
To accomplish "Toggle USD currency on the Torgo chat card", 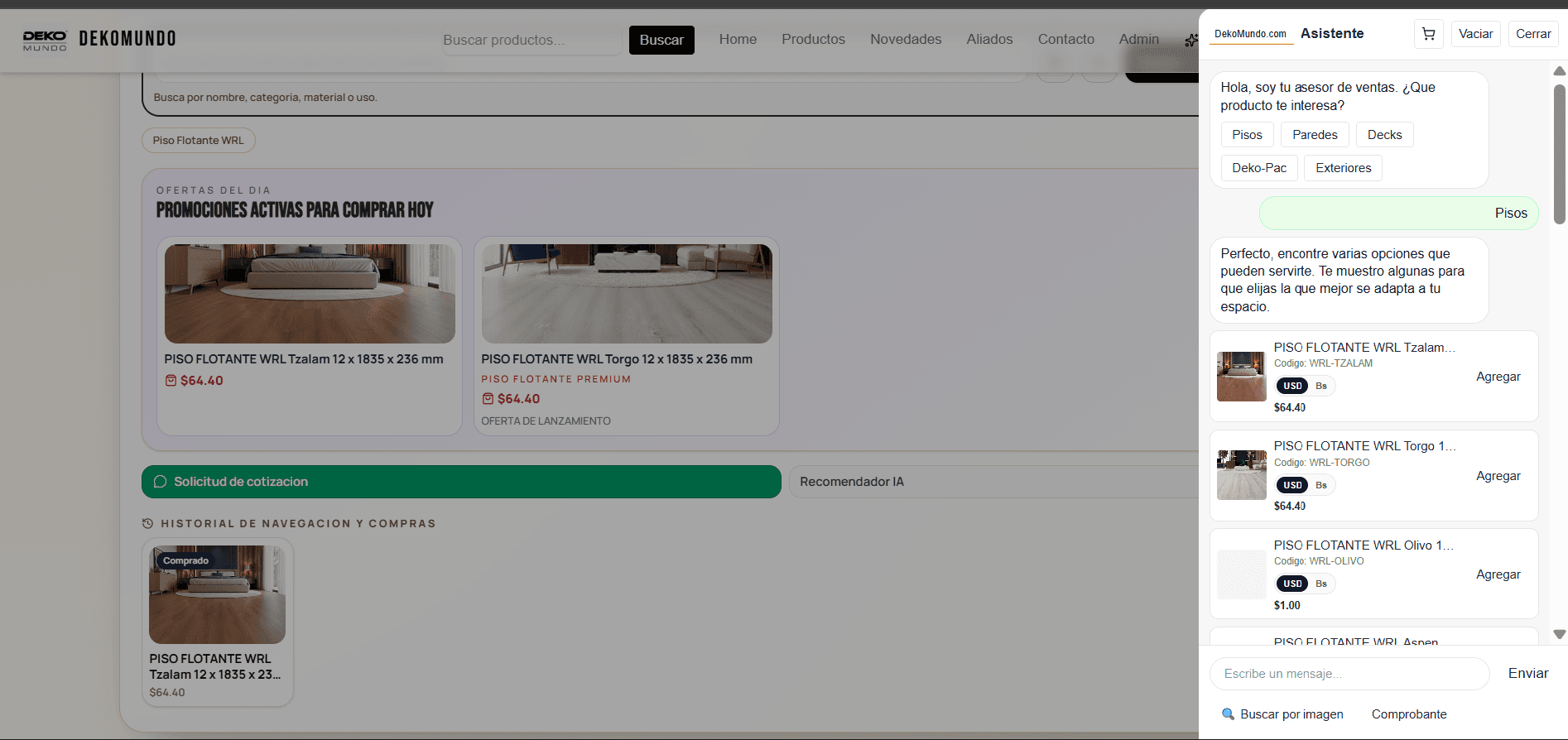I will [x=1292, y=485].
